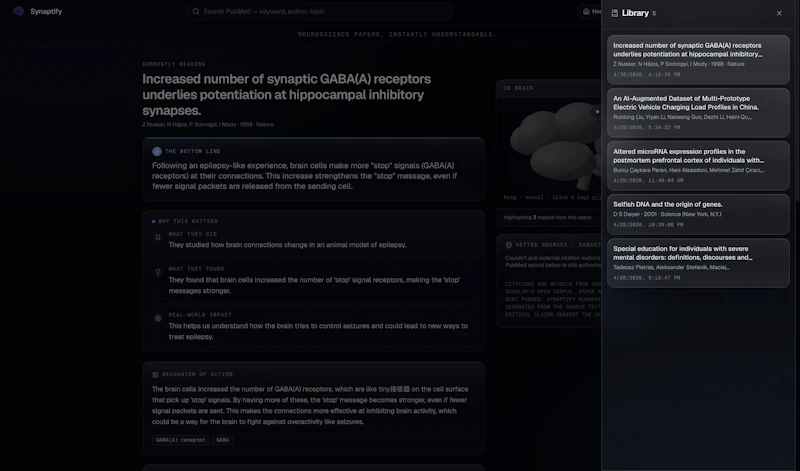Close the Library panel
Image resolution: width=800 pixels, height=471 pixels.
[x=779, y=13]
